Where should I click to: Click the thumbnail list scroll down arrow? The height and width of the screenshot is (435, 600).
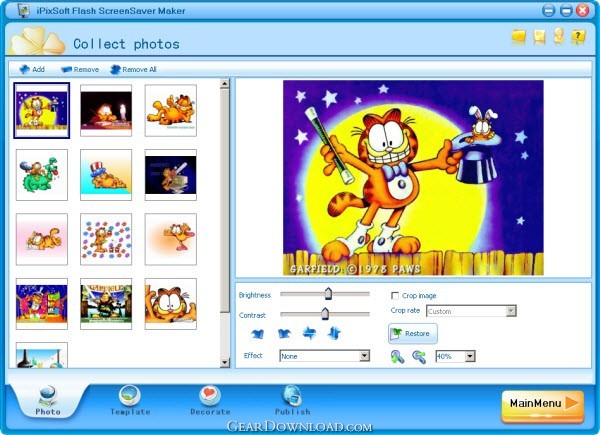click(x=225, y=362)
